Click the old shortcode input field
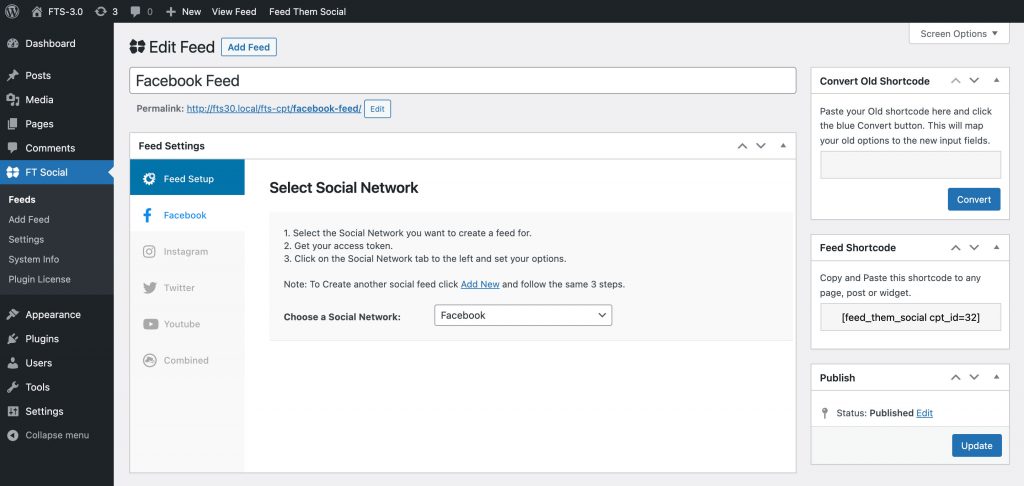The image size is (1024, 486). pos(910,165)
